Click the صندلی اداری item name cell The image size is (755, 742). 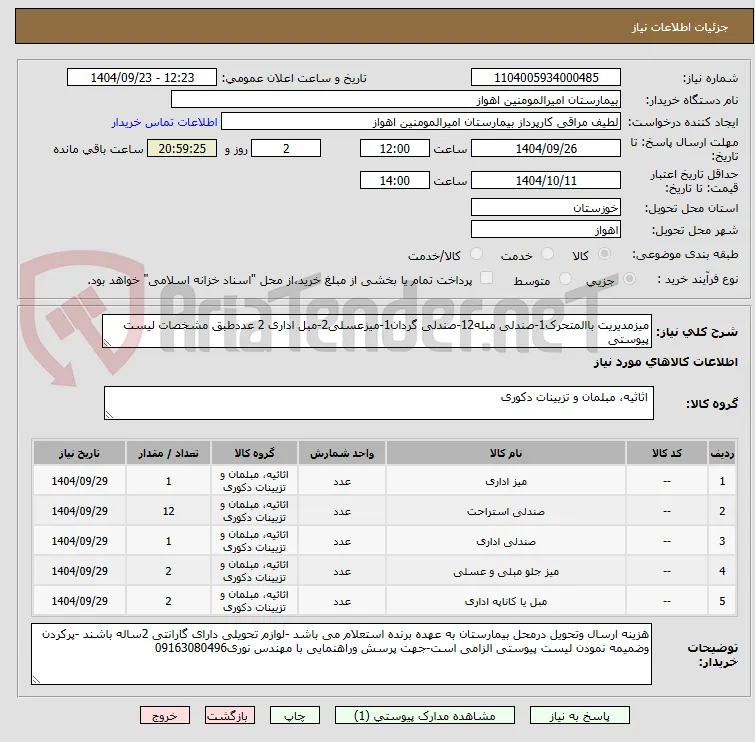(x=506, y=541)
